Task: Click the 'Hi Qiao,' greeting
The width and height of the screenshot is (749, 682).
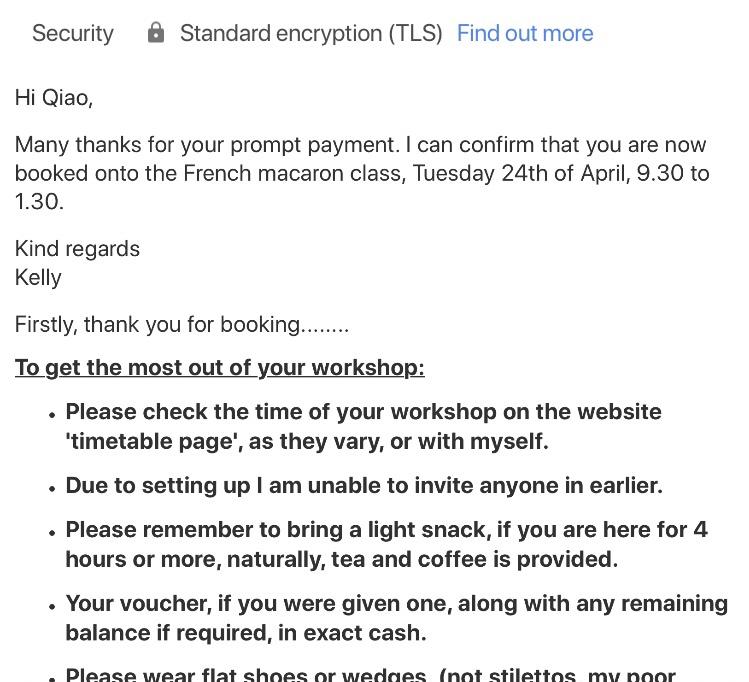Action: coord(54,98)
